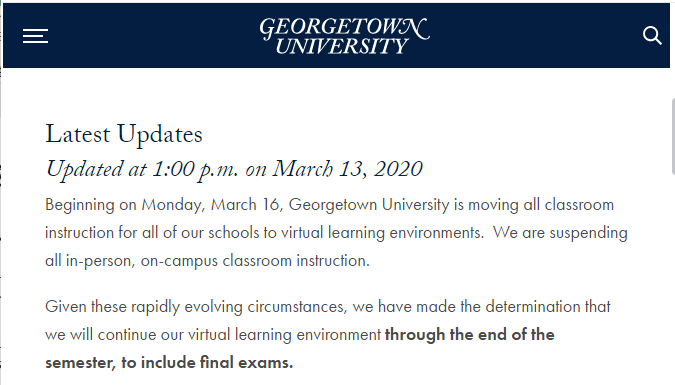The width and height of the screenshot is (675, 385).
Task: Click the bold word 'semester,'
Action: (81, 363)
